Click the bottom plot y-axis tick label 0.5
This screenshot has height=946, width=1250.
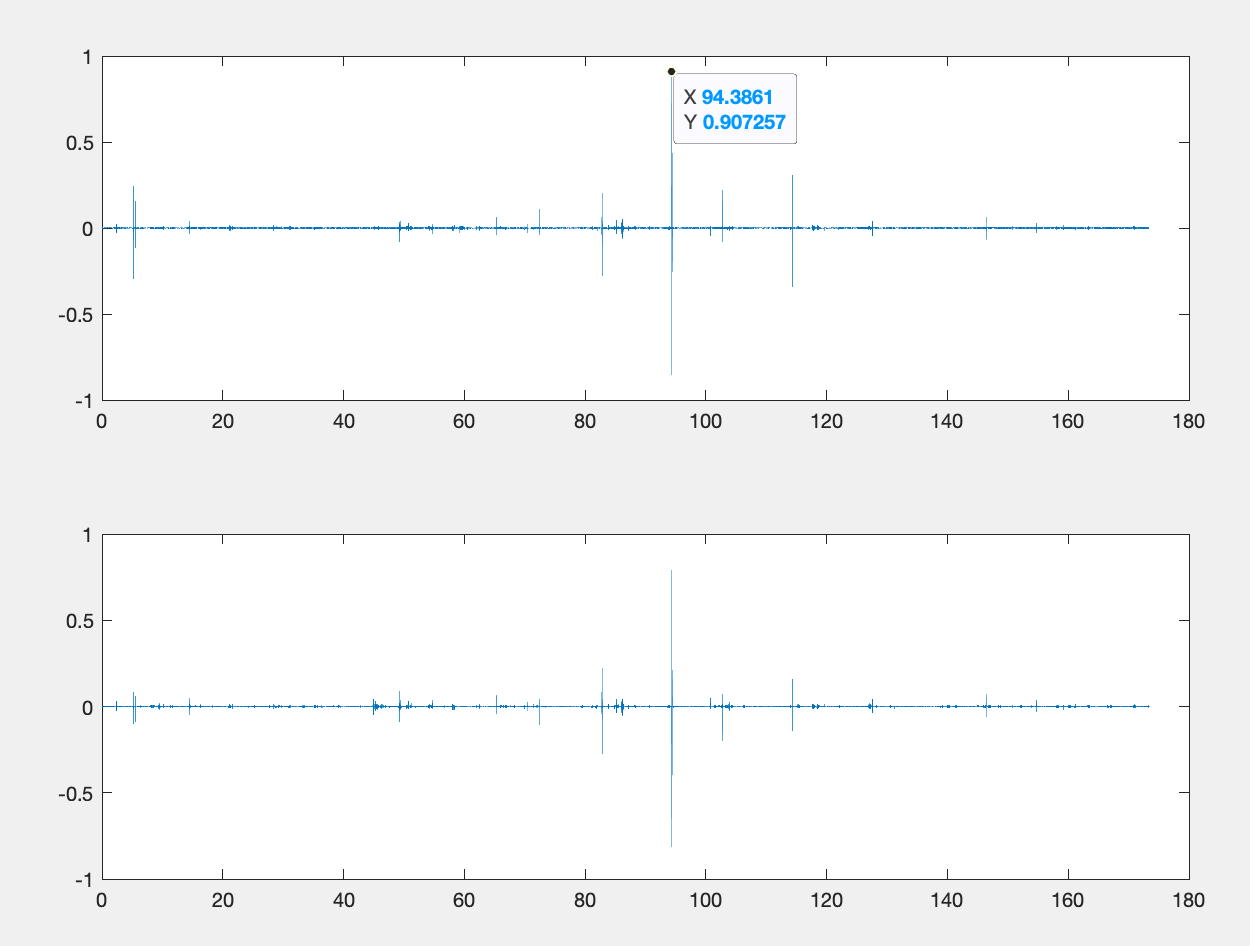coord(78,621)
